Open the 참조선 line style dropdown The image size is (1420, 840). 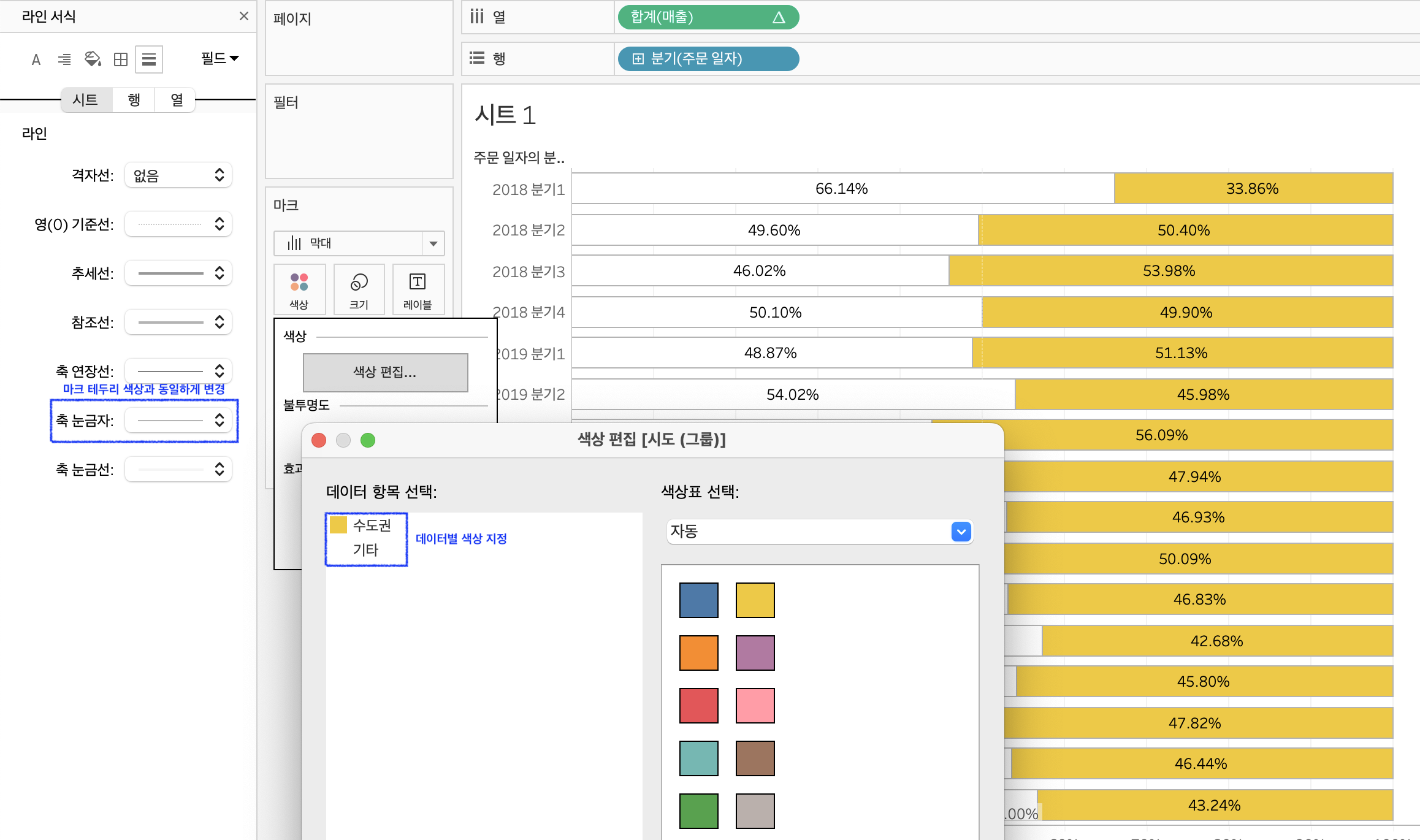[x=178, y=323]
